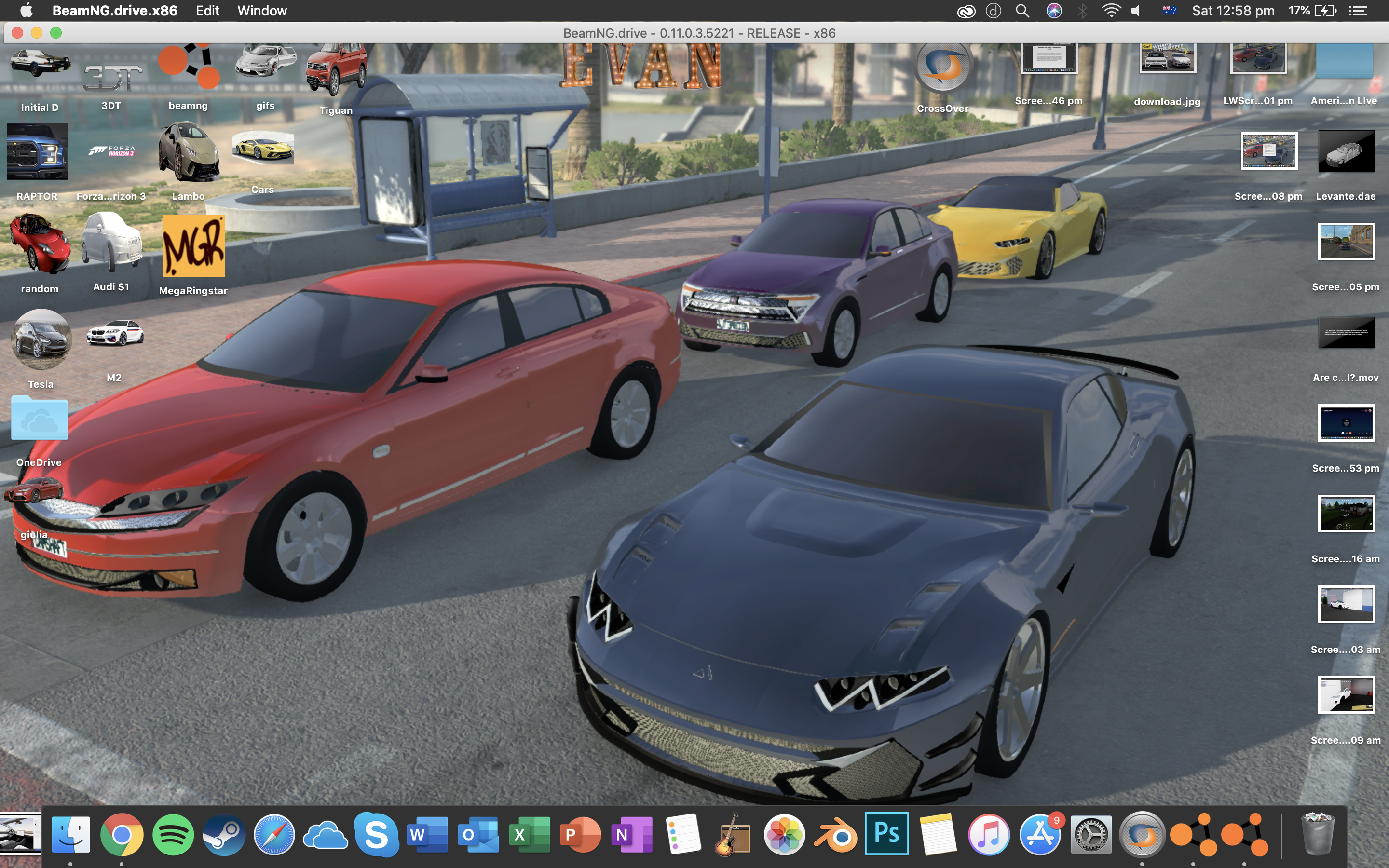Open the App Store dock icon
Viewport: 1389px width, 868px height.
tap(1039, 835)
